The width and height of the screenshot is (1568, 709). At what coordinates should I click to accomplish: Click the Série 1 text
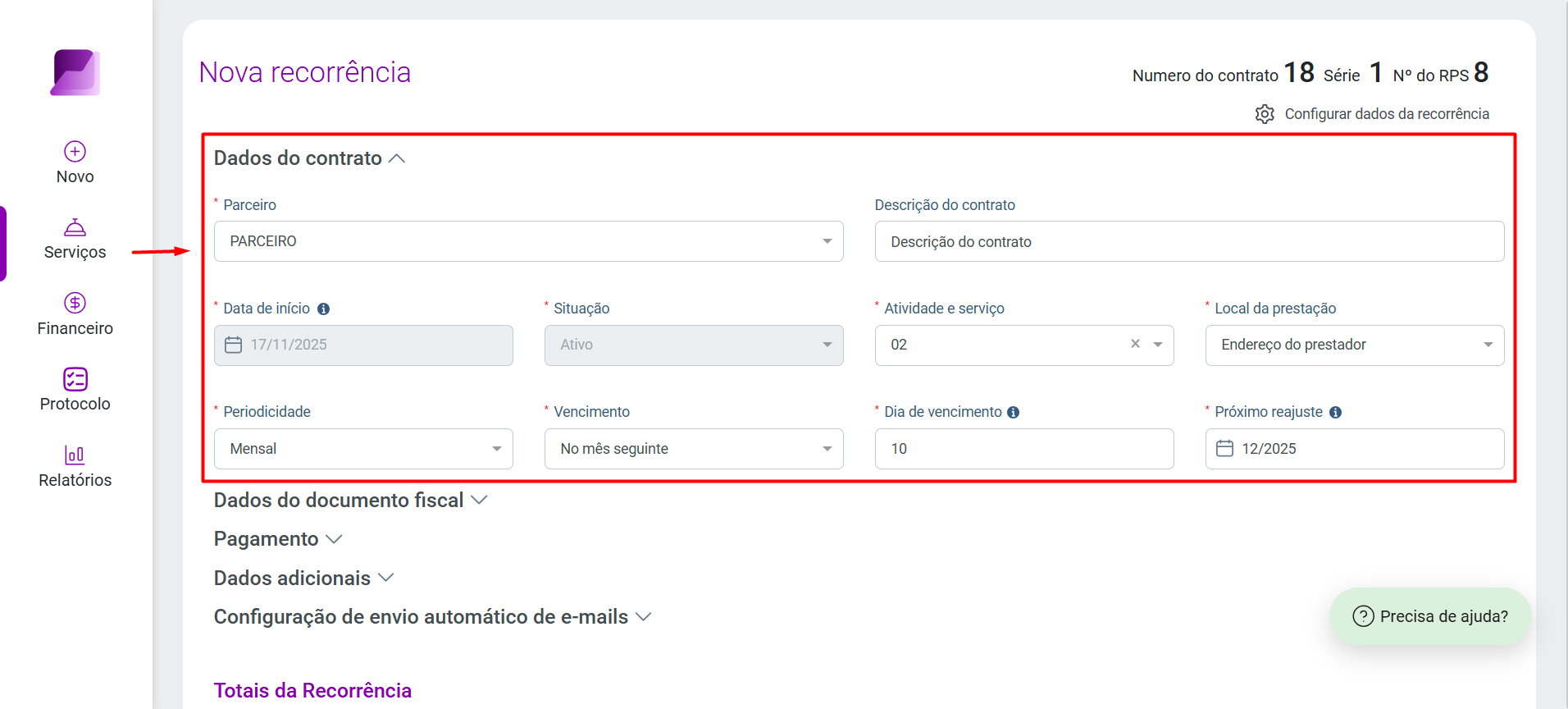click(x=1353, y=73)
